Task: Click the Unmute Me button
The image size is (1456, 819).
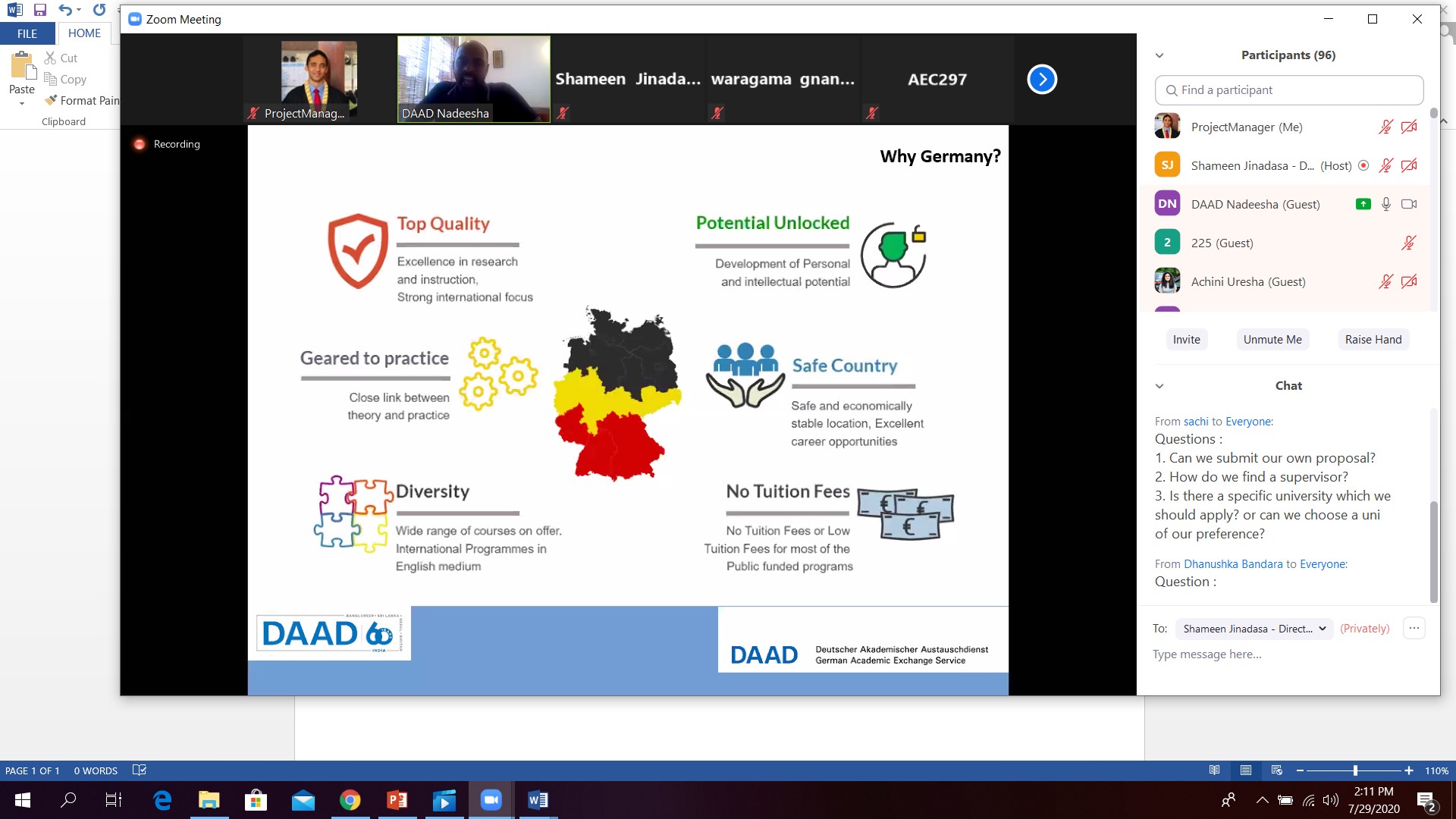Action: pyautogui.click(x=1272, y=340)
